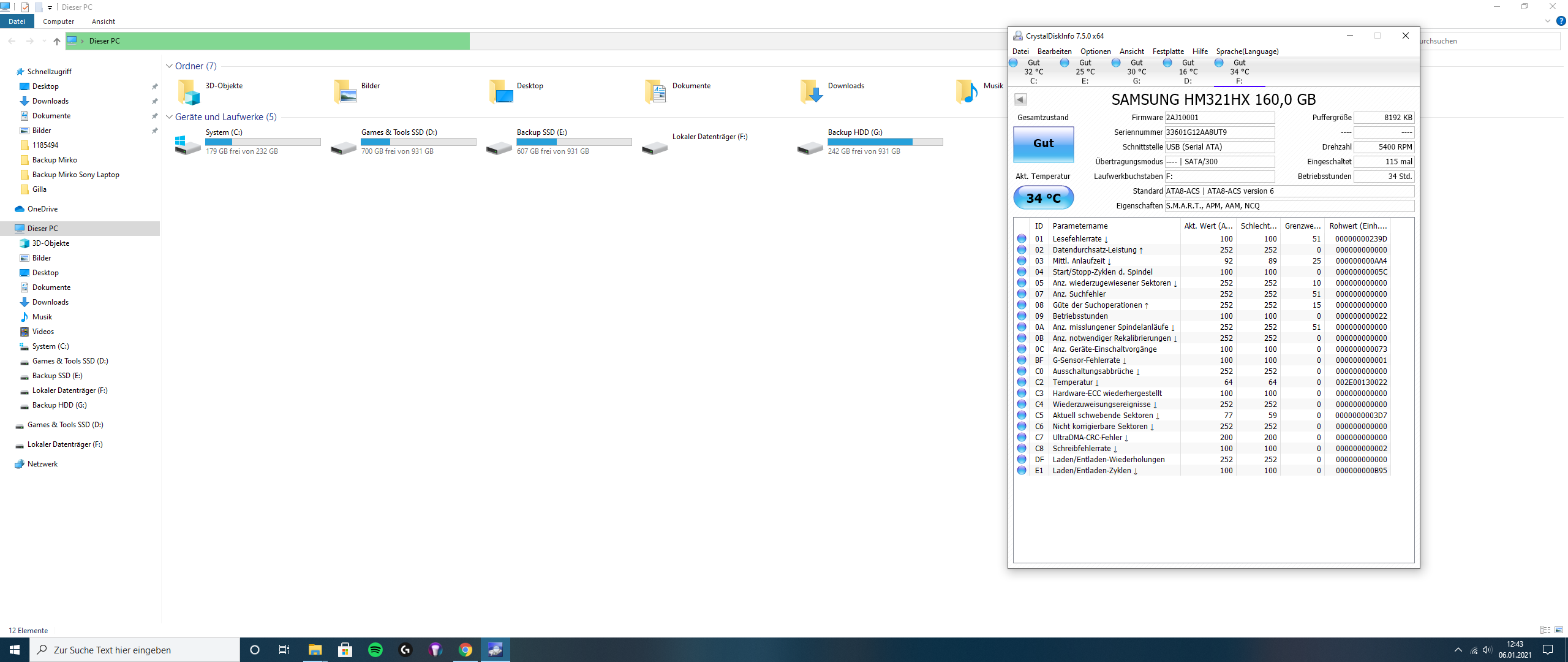
Task: Click the Firmware field 2AJ10001
Action: (1219, 118)
